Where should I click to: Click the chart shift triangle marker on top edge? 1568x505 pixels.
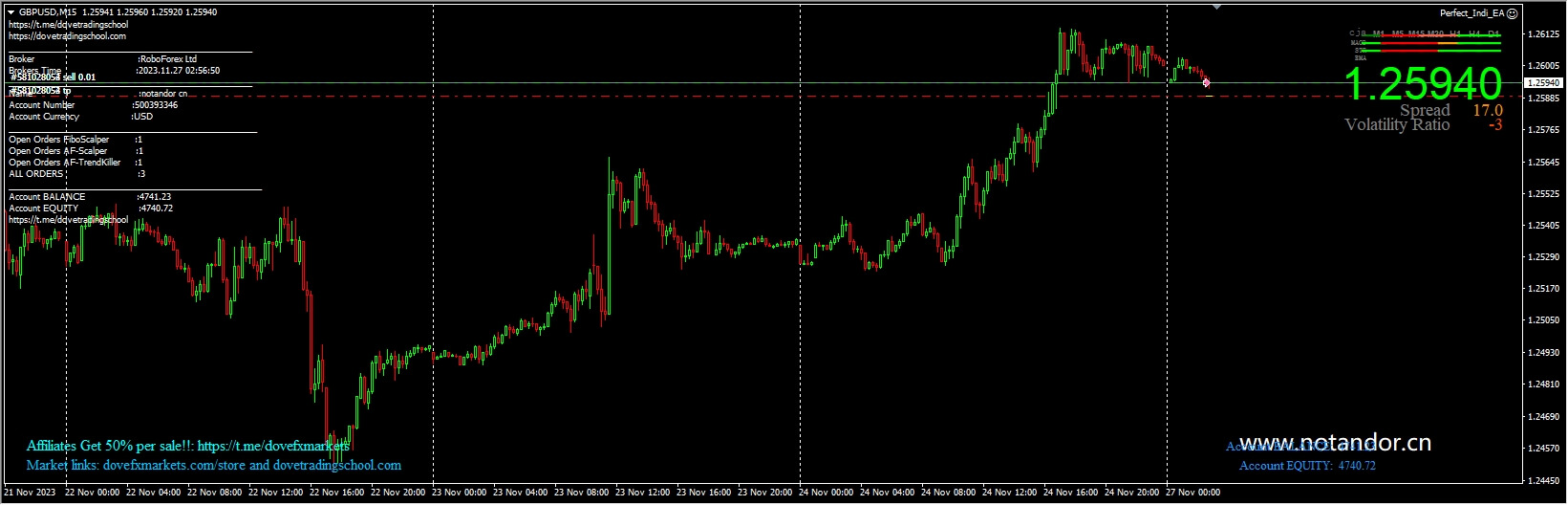point(1216,7)
